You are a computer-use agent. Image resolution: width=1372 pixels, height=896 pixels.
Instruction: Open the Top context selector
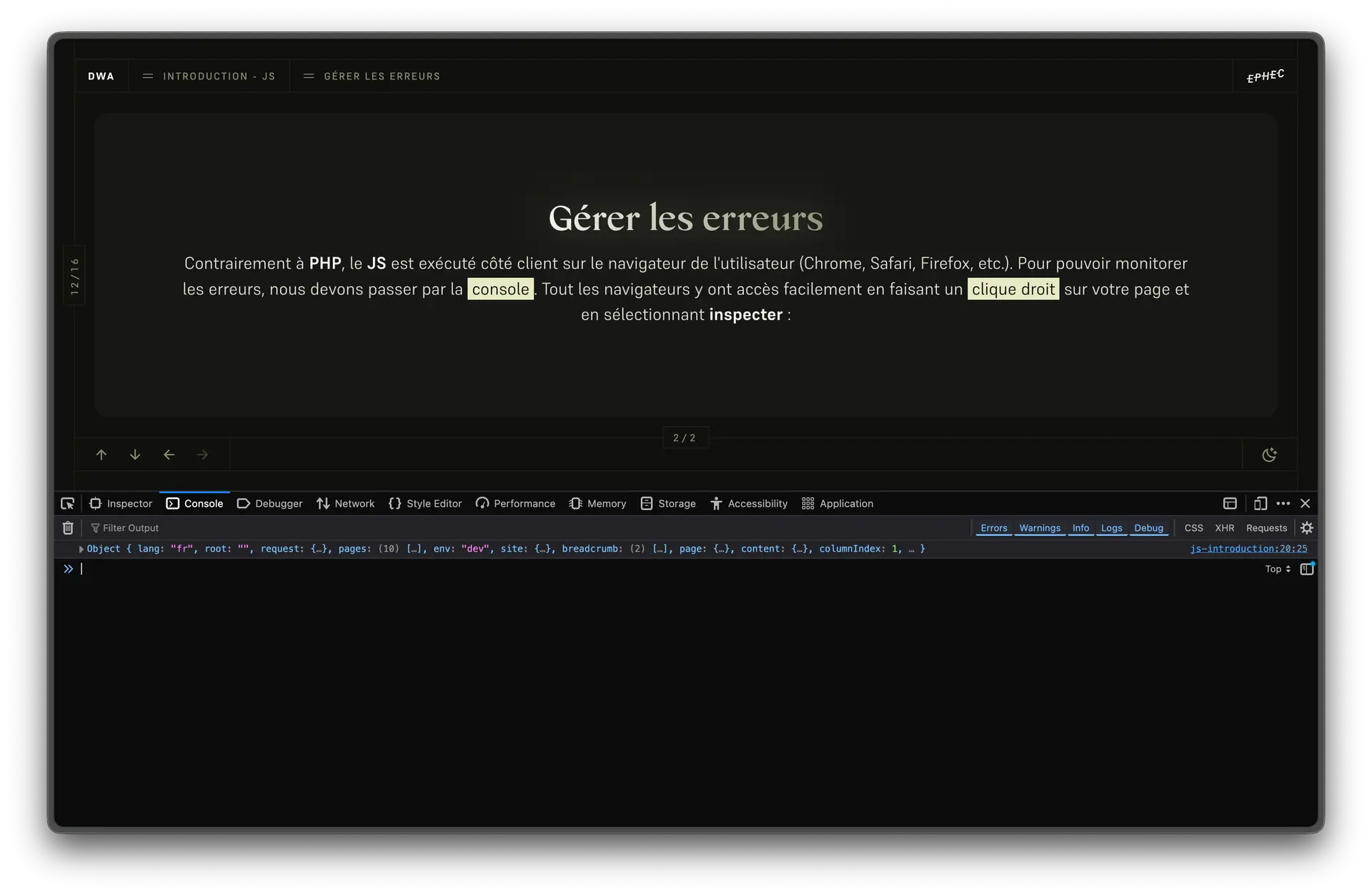point(1277,569)
